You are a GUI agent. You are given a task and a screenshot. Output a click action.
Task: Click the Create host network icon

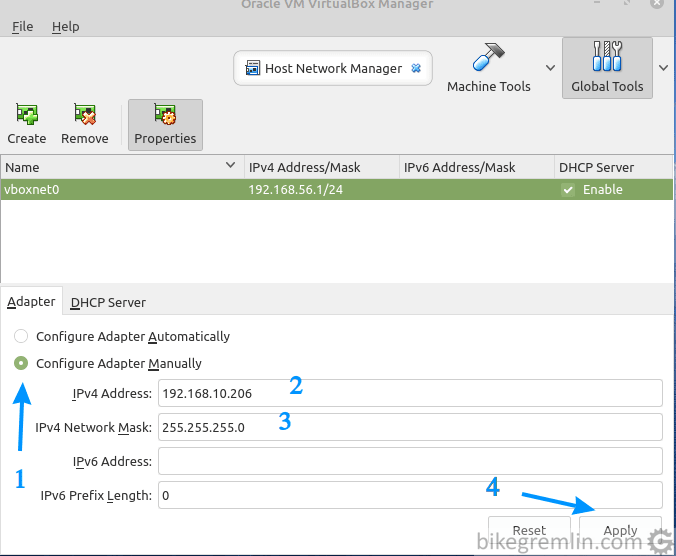point(27,114)
